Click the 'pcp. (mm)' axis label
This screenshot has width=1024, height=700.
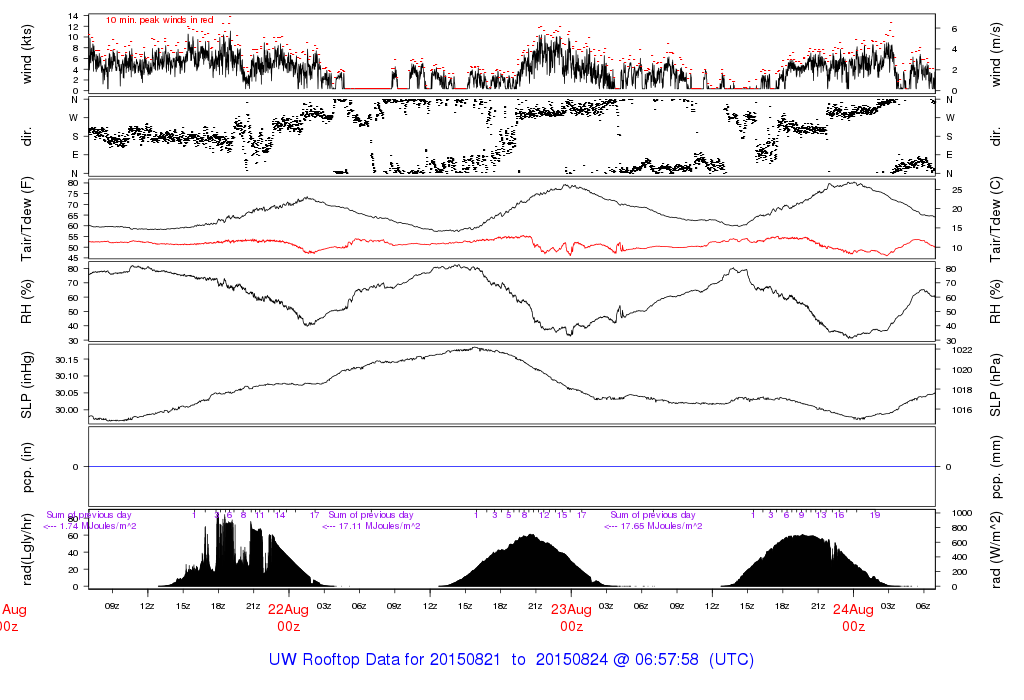click(x=995, y=467)
